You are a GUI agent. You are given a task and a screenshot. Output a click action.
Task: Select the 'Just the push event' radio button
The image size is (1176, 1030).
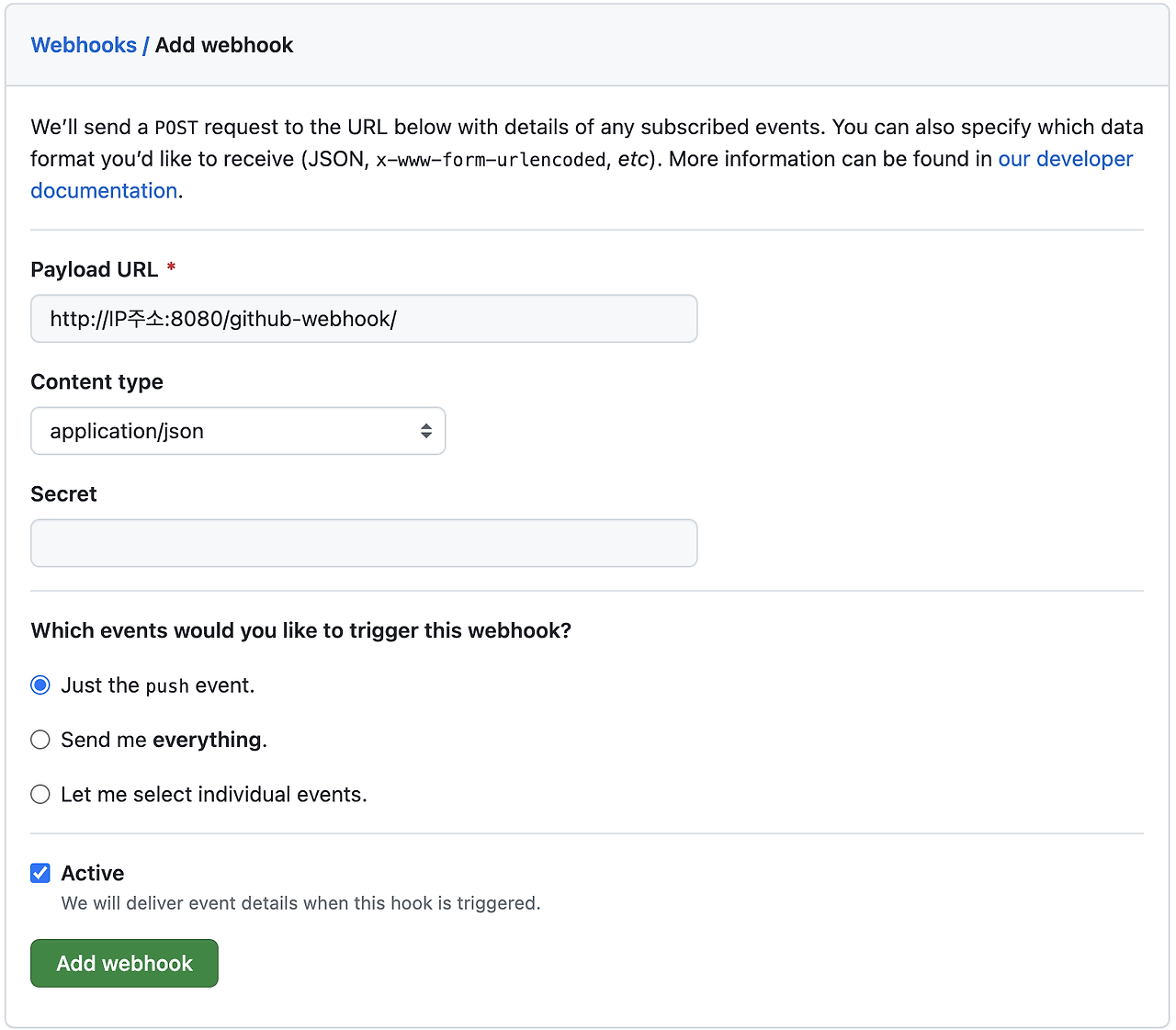tap(40, 685)
